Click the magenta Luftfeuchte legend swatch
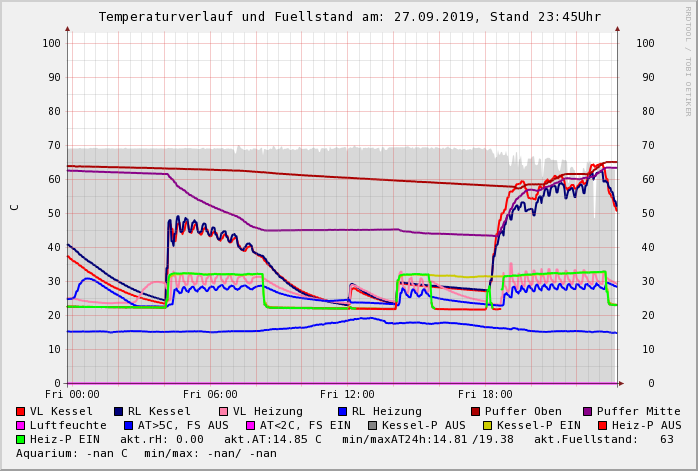 [x=21, y=425]
